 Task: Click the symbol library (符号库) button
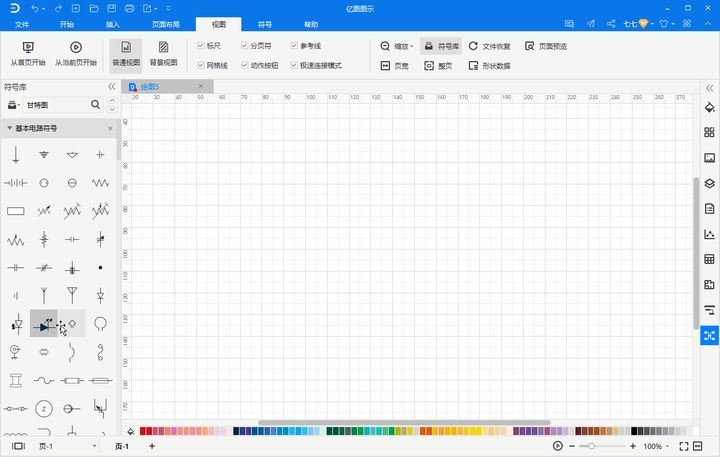(441, 46)
